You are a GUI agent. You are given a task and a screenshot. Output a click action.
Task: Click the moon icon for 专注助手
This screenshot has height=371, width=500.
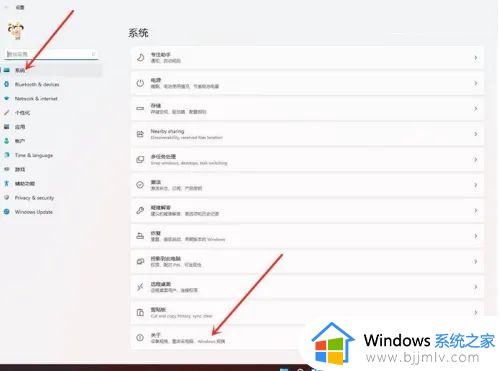tap(140, 58)
